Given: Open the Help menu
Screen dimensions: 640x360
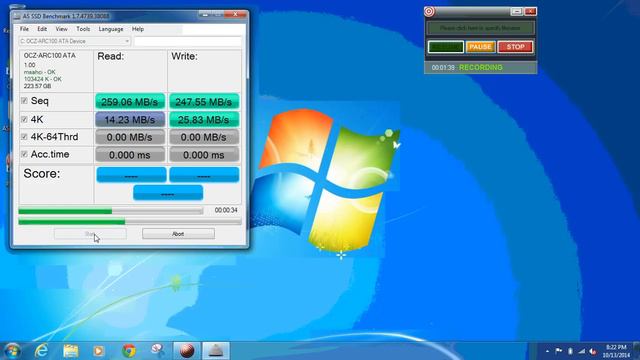Looking at the screenshot, I should 138,29.
